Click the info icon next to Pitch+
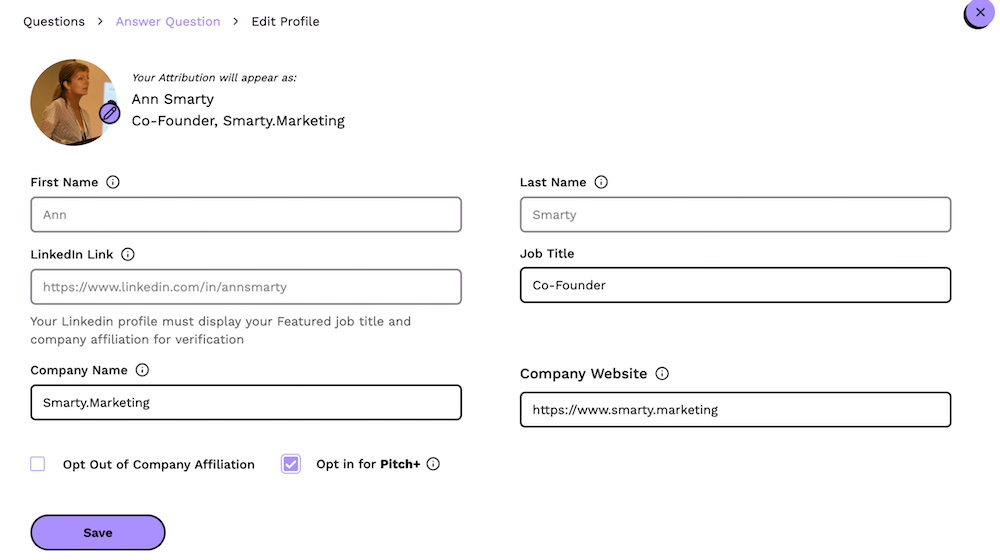The height and width of the screenshot is (560, 1000). [433, 464]
